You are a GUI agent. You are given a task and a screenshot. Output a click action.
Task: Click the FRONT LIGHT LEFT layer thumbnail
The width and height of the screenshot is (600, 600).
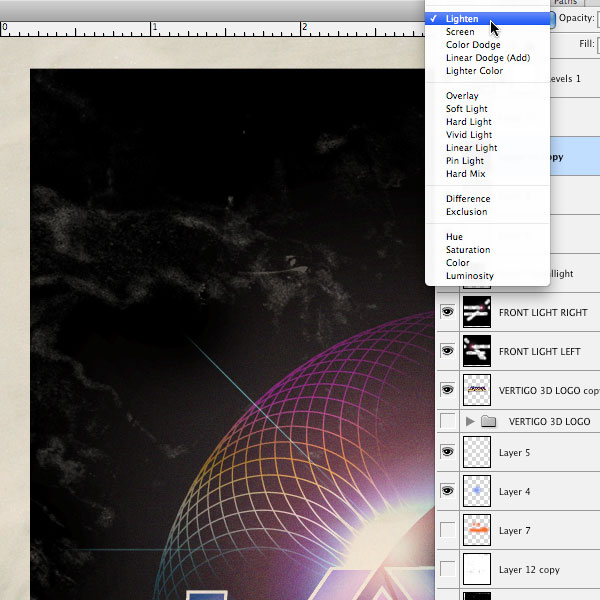[477, 351]
